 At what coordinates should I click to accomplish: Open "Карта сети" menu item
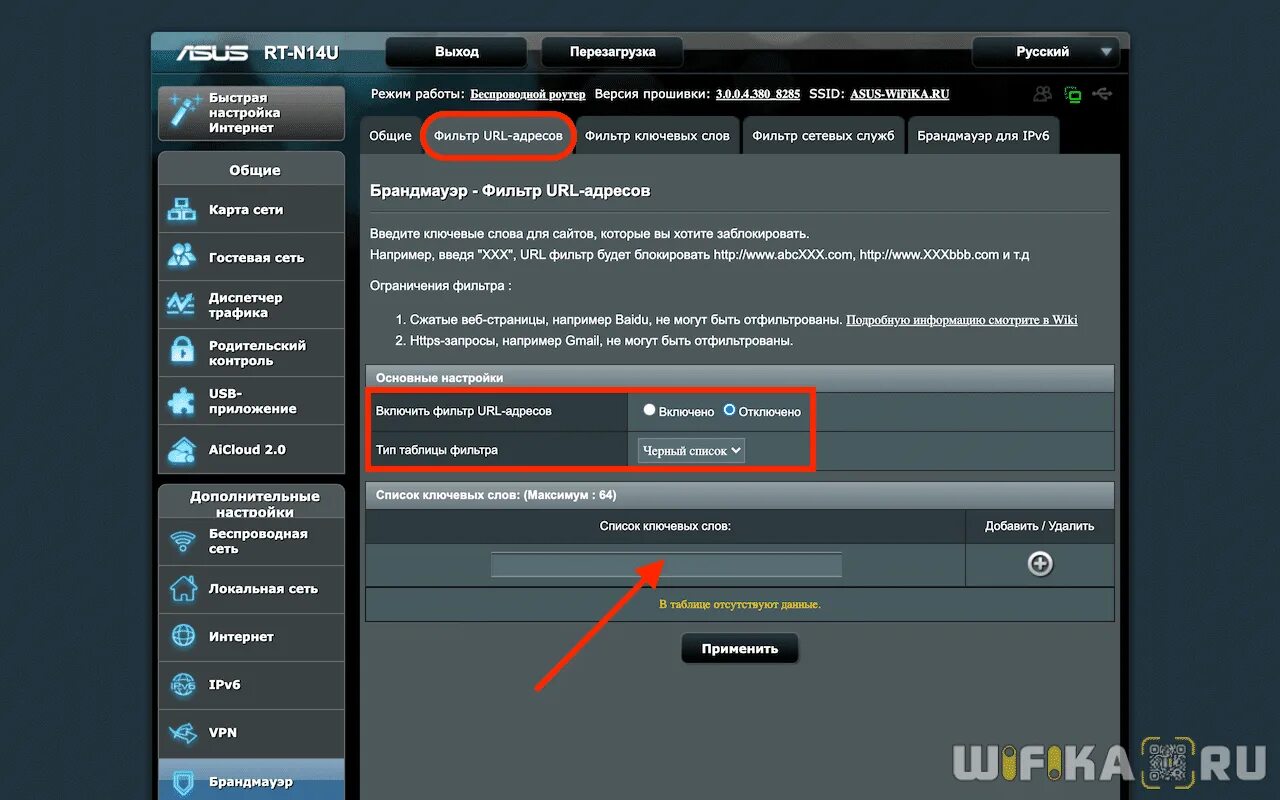251,210
